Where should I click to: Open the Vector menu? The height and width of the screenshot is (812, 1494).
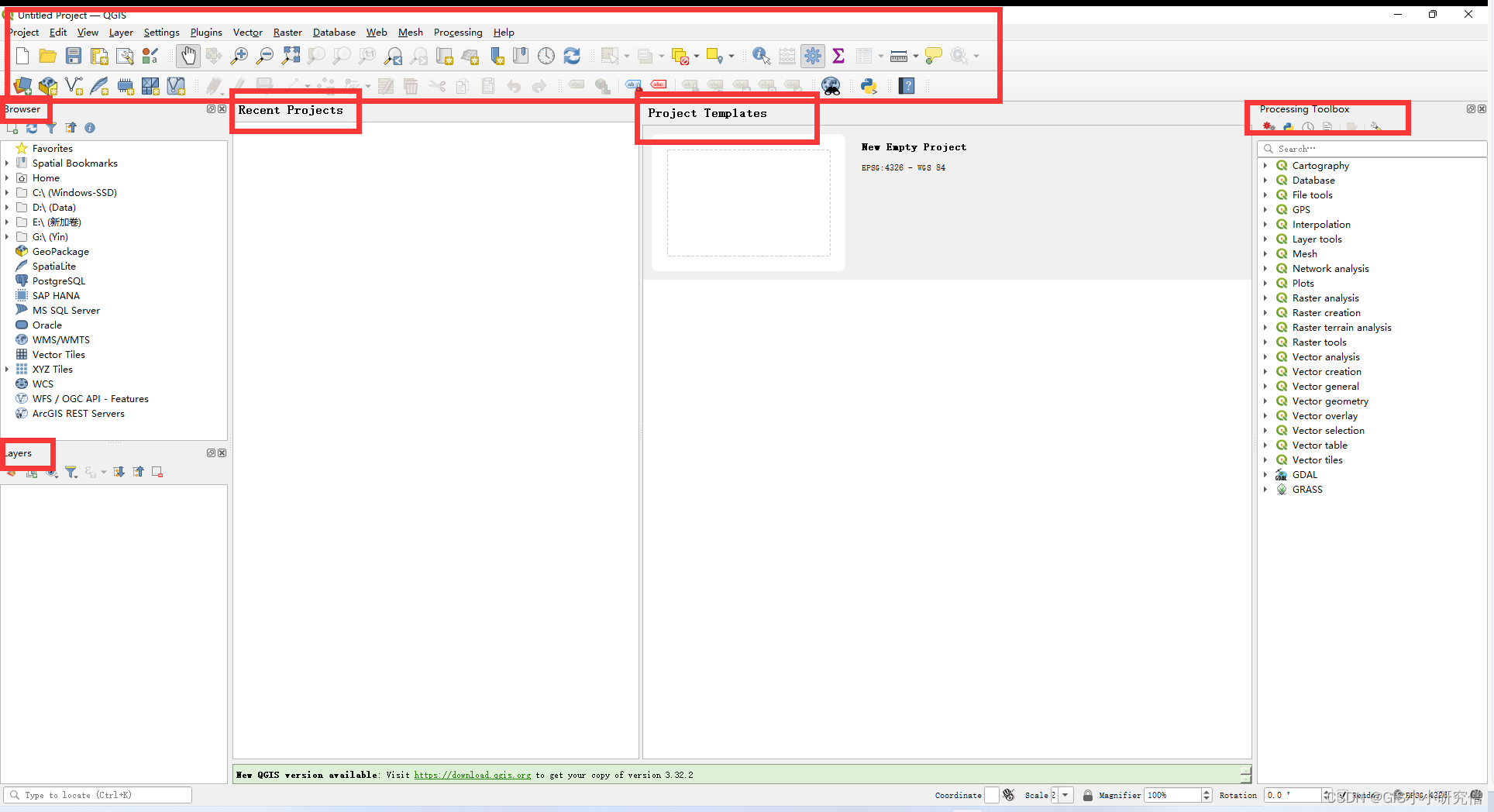coord(248,33)
